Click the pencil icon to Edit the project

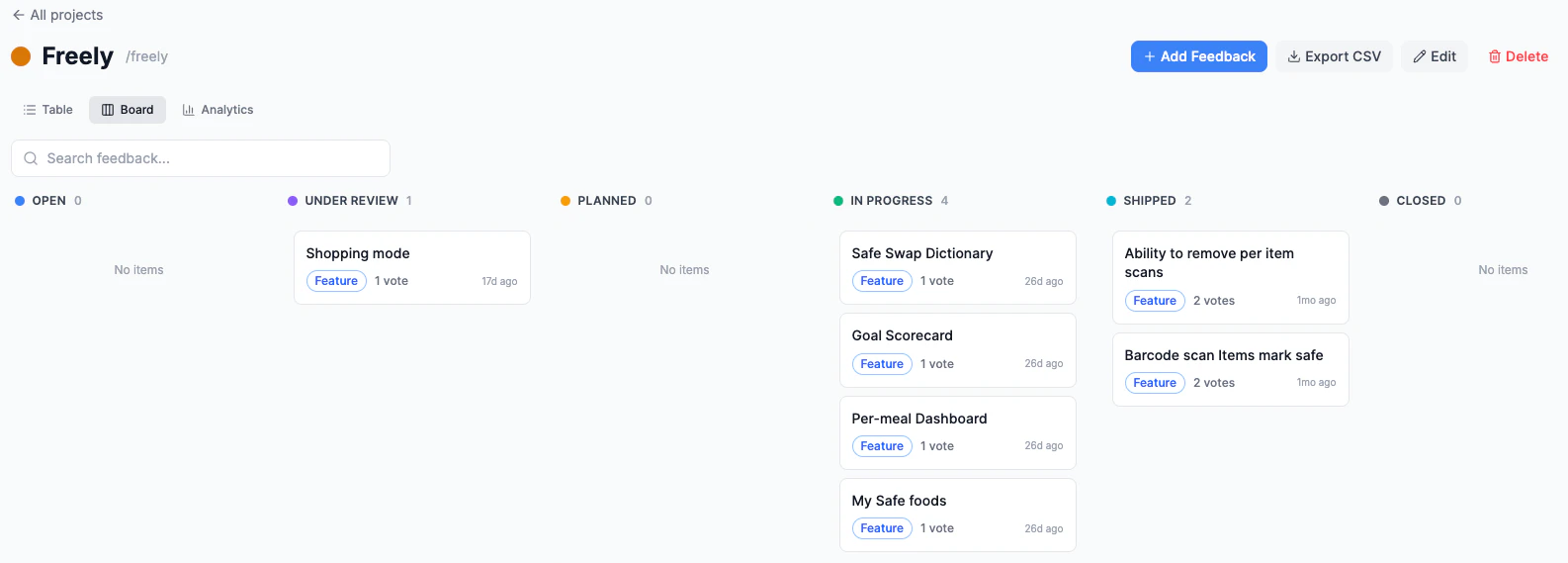click(x=1419, y=56)
